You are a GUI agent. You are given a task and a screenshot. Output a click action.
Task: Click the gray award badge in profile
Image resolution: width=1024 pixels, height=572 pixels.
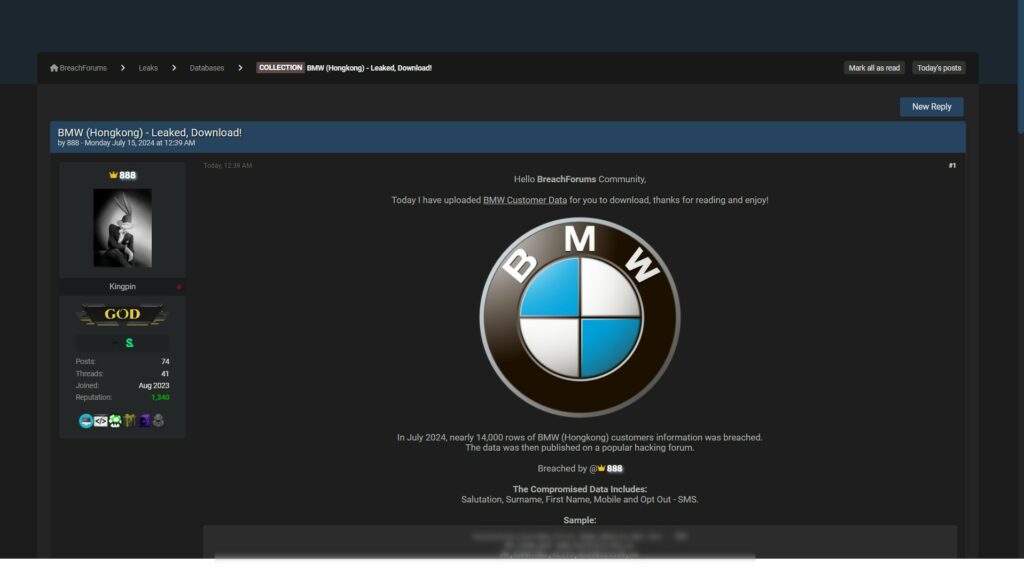[x=158, y=421]
